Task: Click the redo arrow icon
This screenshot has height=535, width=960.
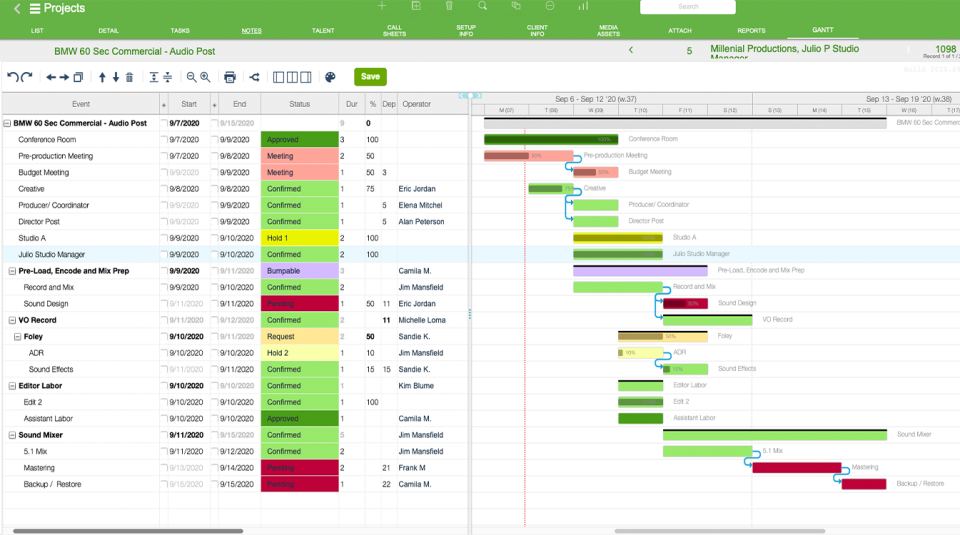Action: [27, 77]
